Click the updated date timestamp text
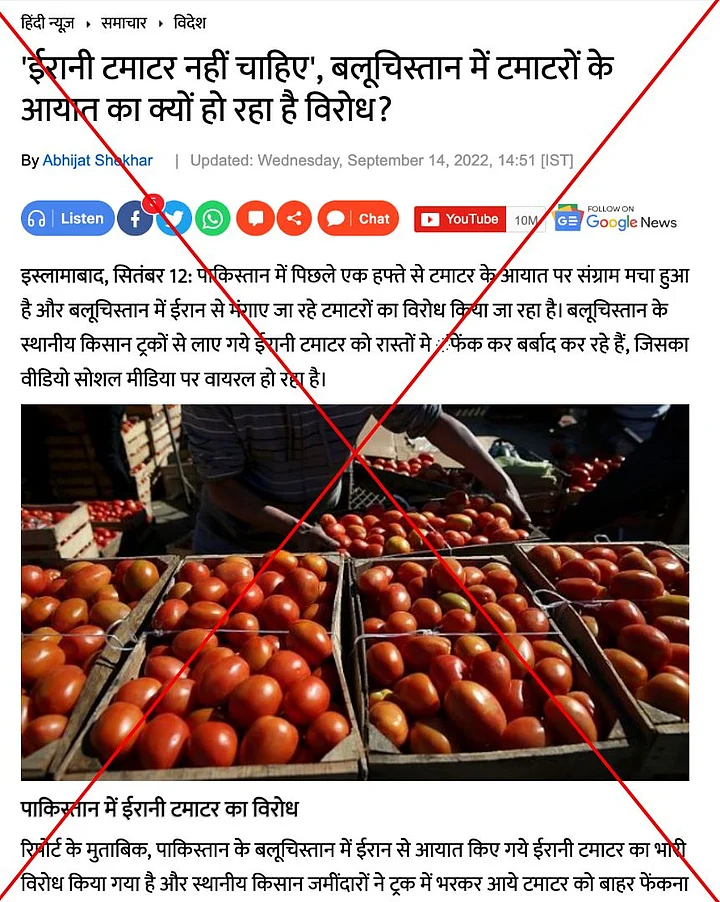Image resolution: width=720 pixels, height=902 pixels. click(x=382, y=160)
